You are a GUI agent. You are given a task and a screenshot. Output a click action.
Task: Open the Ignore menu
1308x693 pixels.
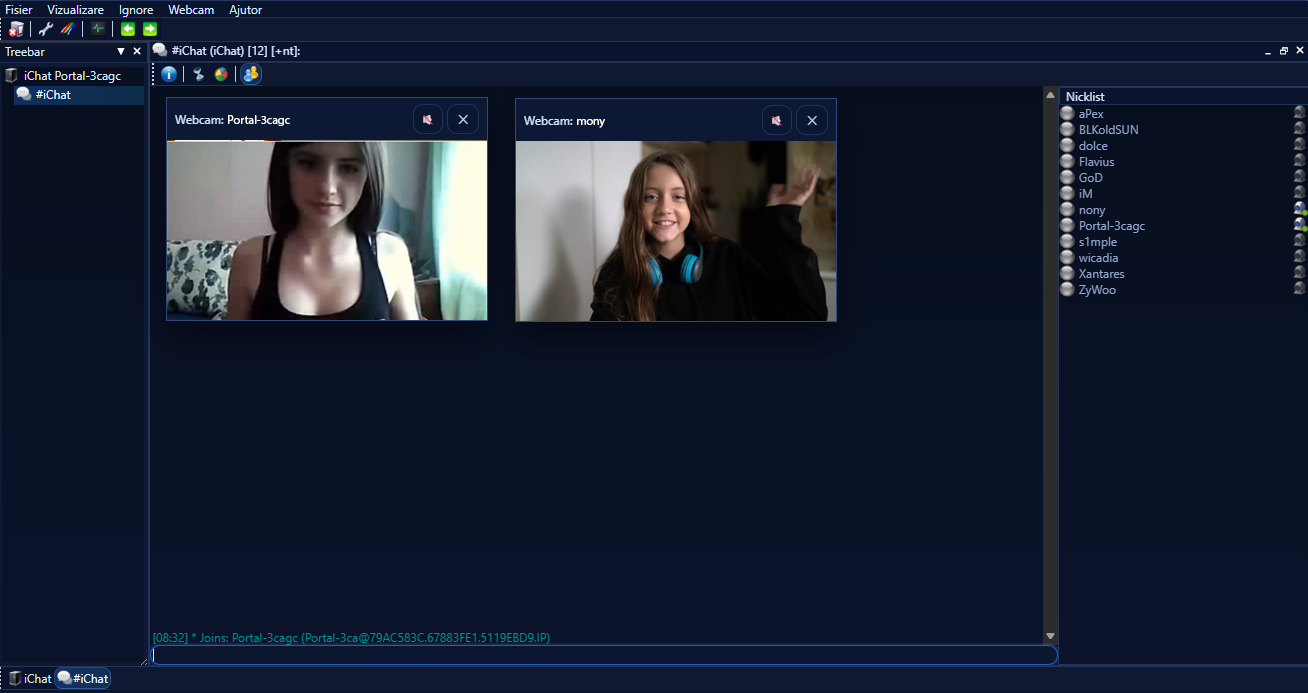click(136, 10)
